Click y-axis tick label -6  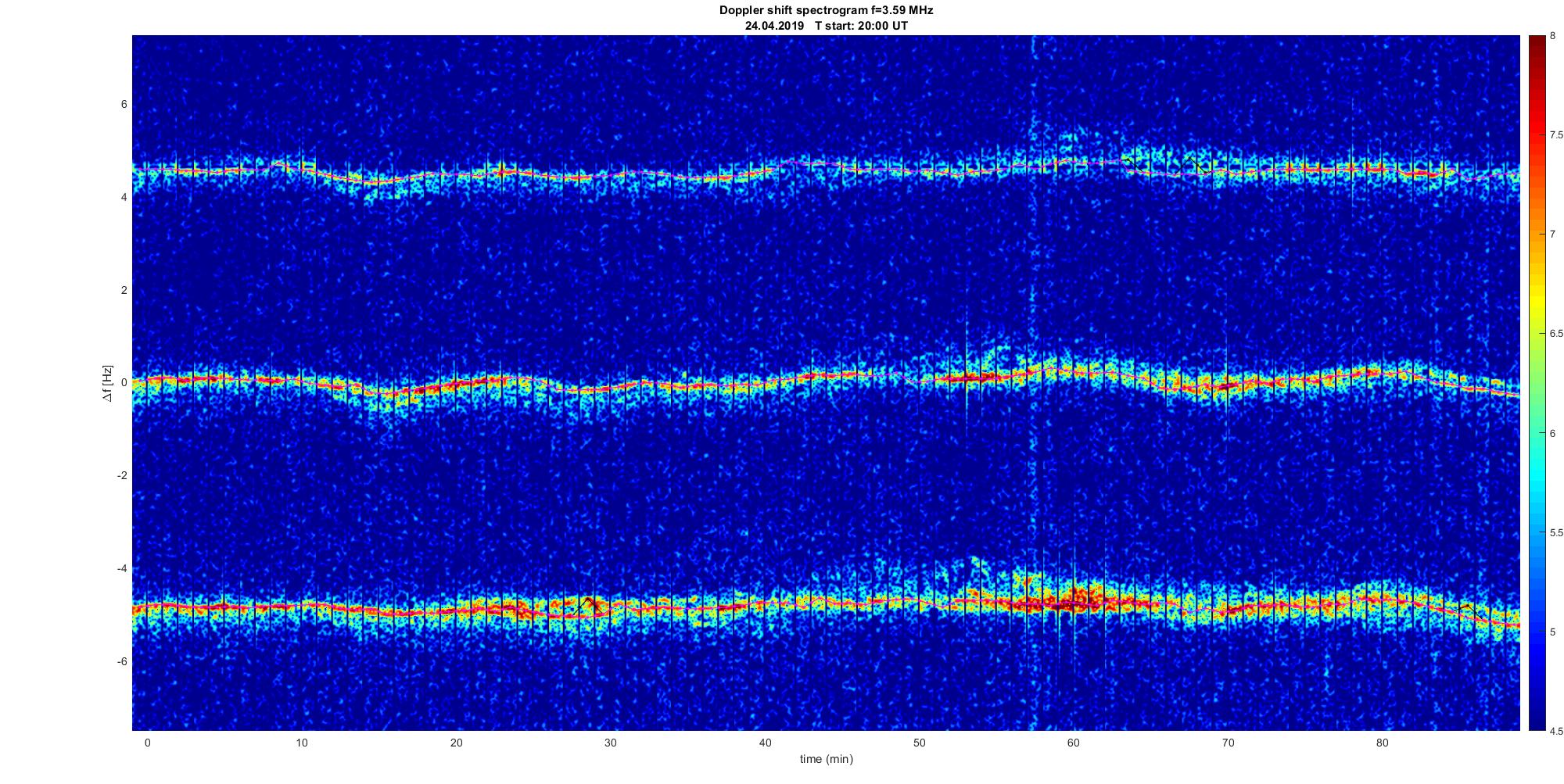[122, 662]
